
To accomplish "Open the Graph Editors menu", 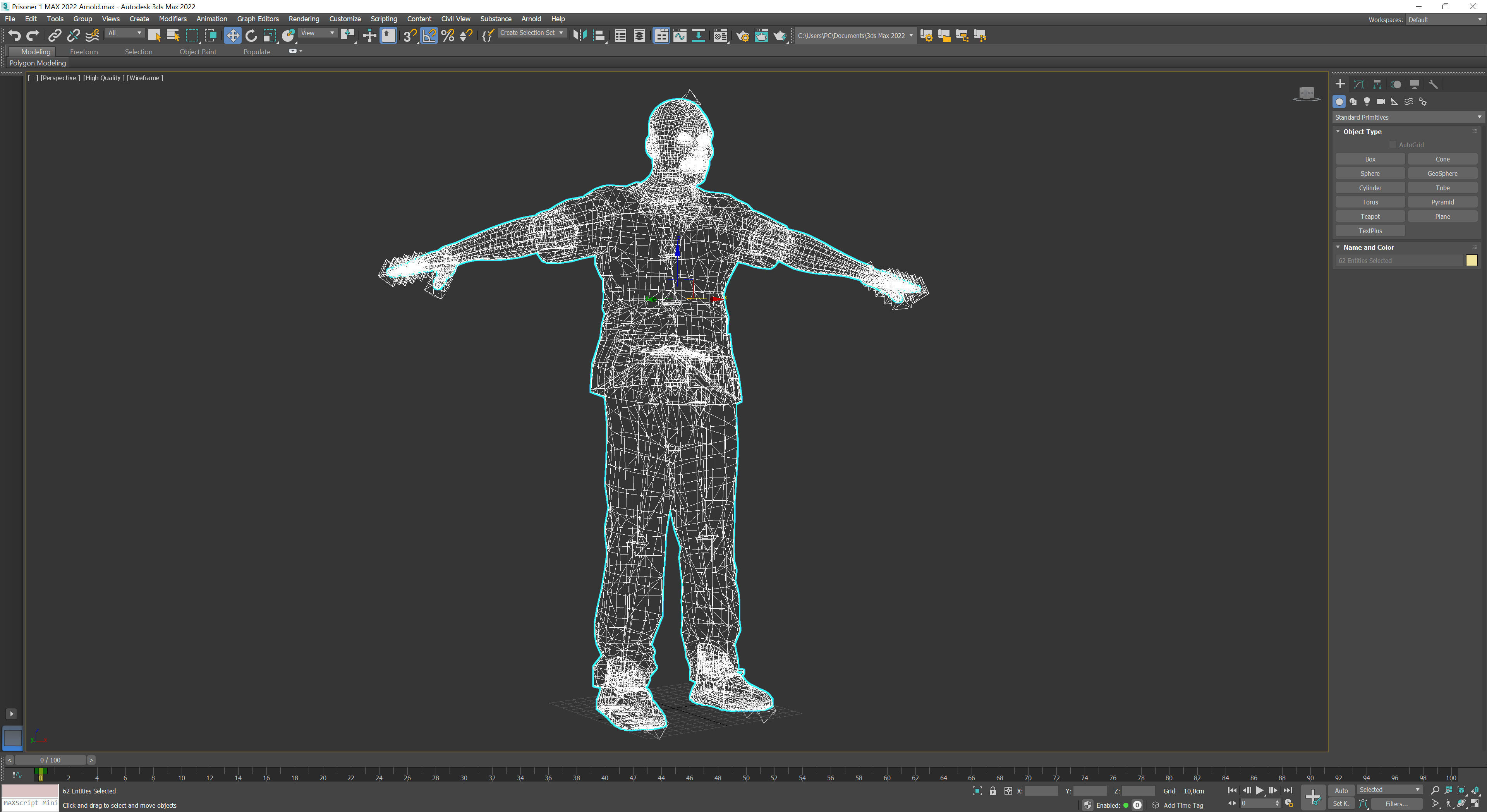I will point(258,19).
